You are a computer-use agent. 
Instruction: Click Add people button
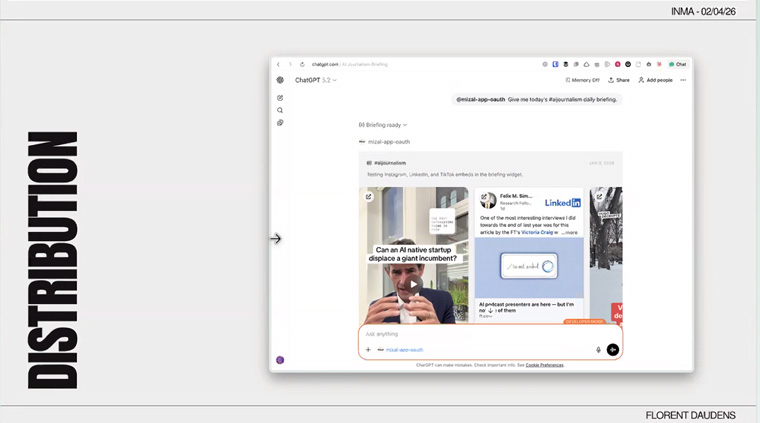pyautogui.click(x=655, y=80)
